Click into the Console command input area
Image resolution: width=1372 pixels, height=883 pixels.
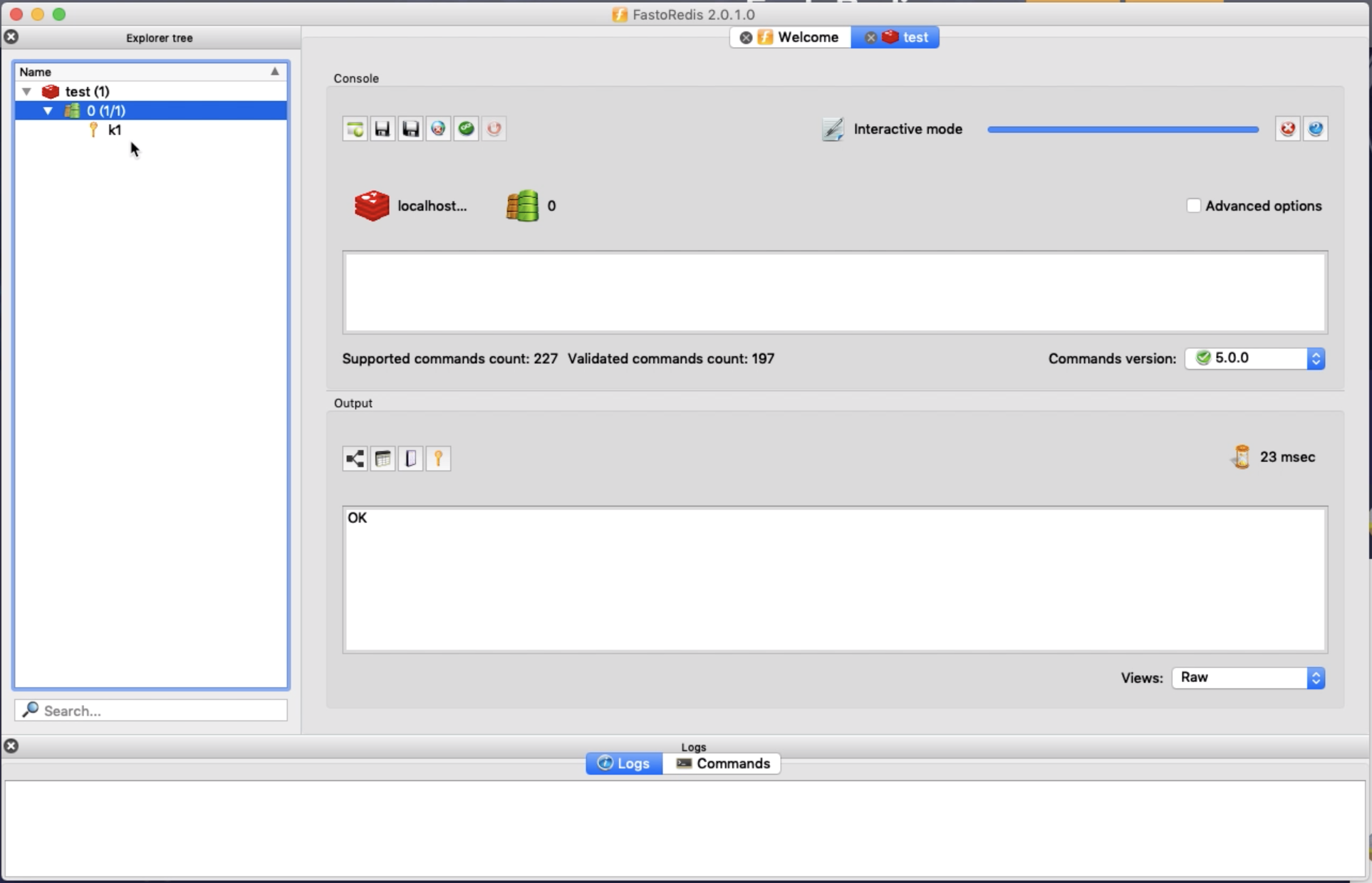point(835,292)
